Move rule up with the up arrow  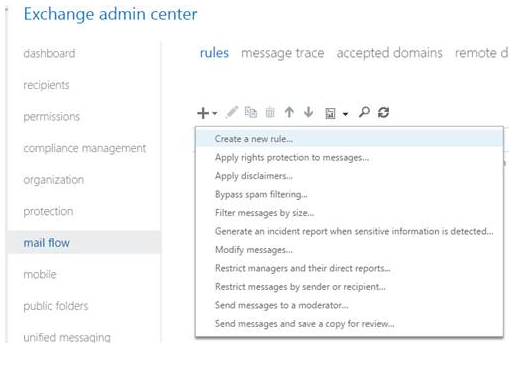click(x=289, y=112)
